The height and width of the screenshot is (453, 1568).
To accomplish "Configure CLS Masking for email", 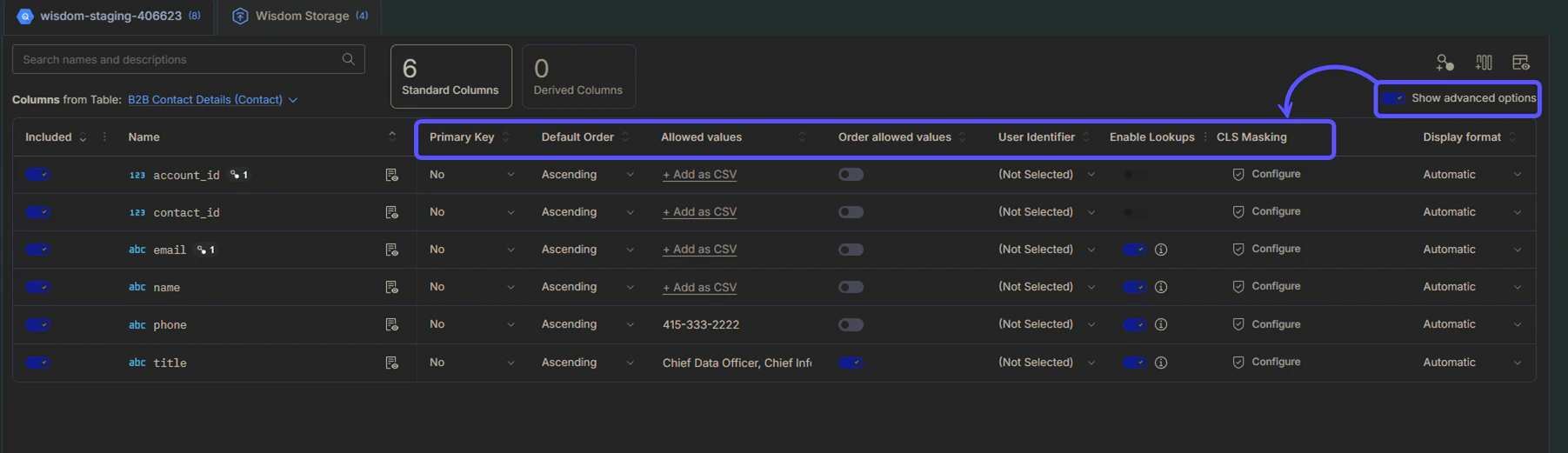I will [x=1266, y=250].
